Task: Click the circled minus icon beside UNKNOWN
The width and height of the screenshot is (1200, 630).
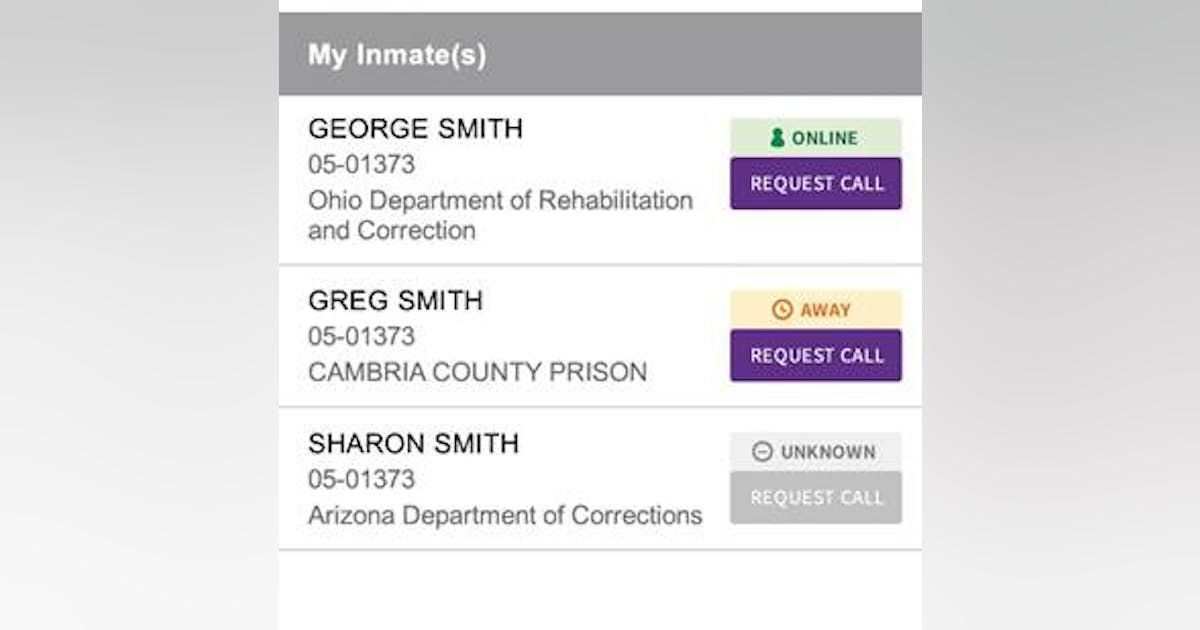Action: click(x=763, y=452)
